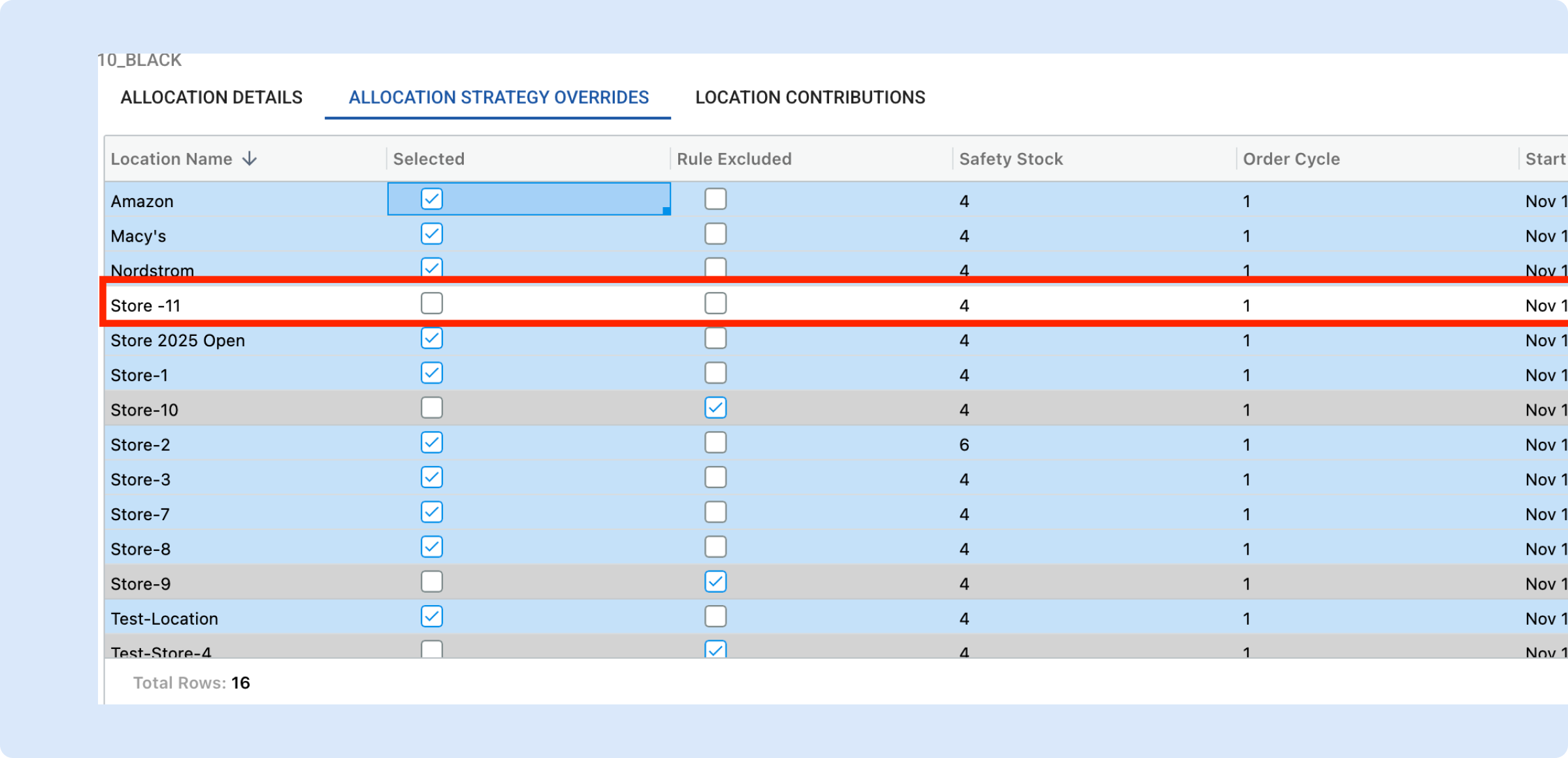The width and height of the screenshot is (1568, 758).
Task: Check Selected checkbox for Store -11
Action: [431, 304]
